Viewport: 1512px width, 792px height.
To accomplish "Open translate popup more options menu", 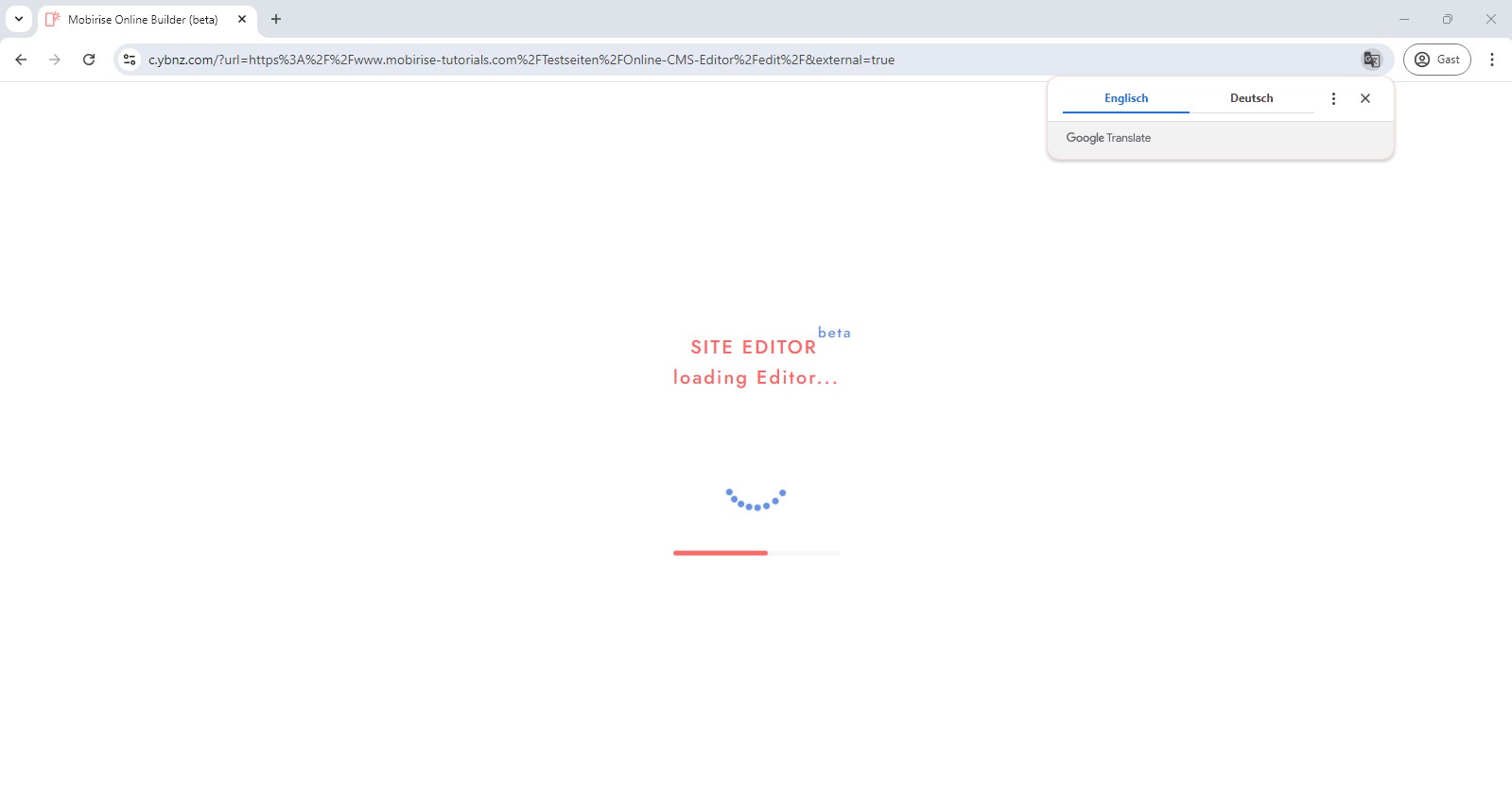I will click(1333, 98).
